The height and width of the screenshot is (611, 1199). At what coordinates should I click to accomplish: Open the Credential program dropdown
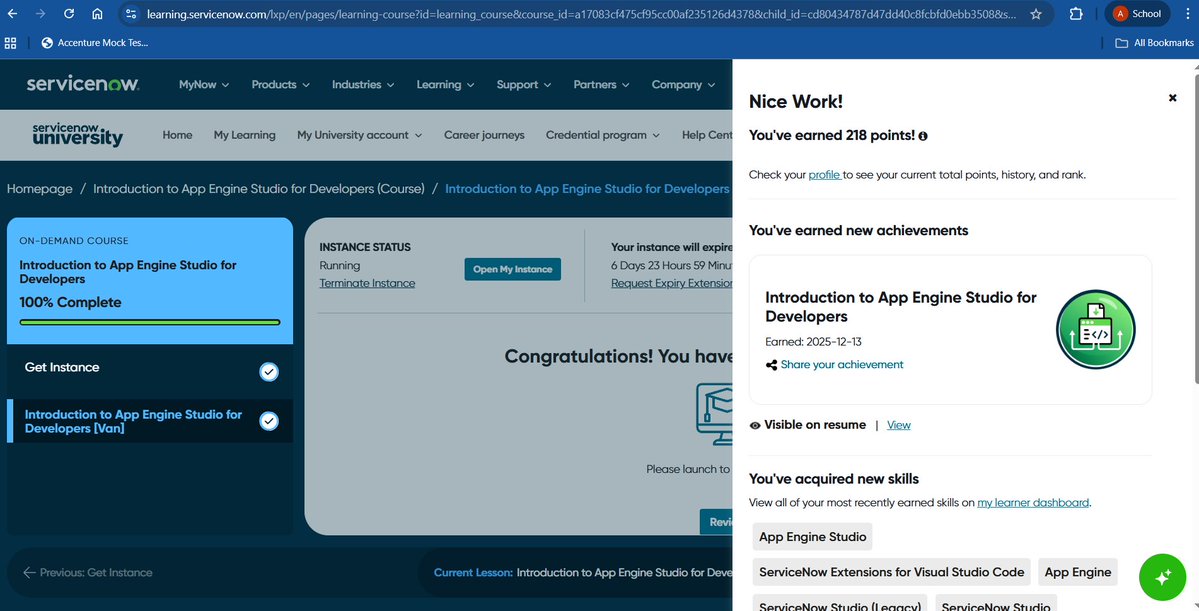pyautogui.click(x=603, y=135)
